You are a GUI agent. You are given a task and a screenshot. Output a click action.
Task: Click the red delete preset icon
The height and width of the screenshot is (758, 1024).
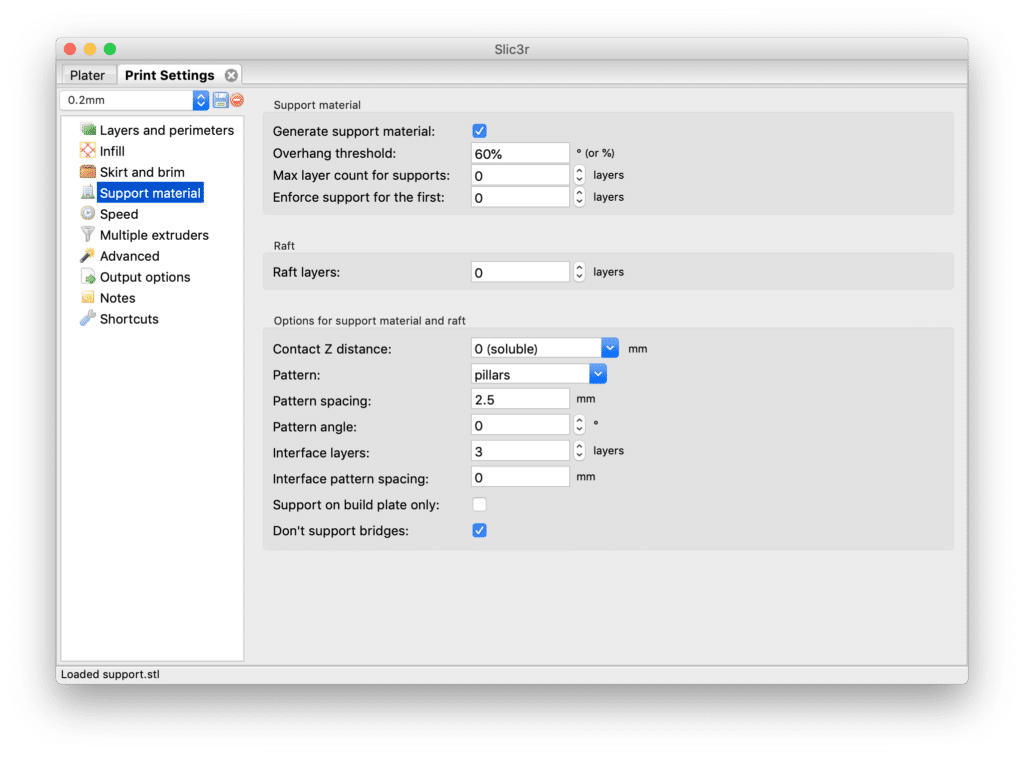[236, 100]
